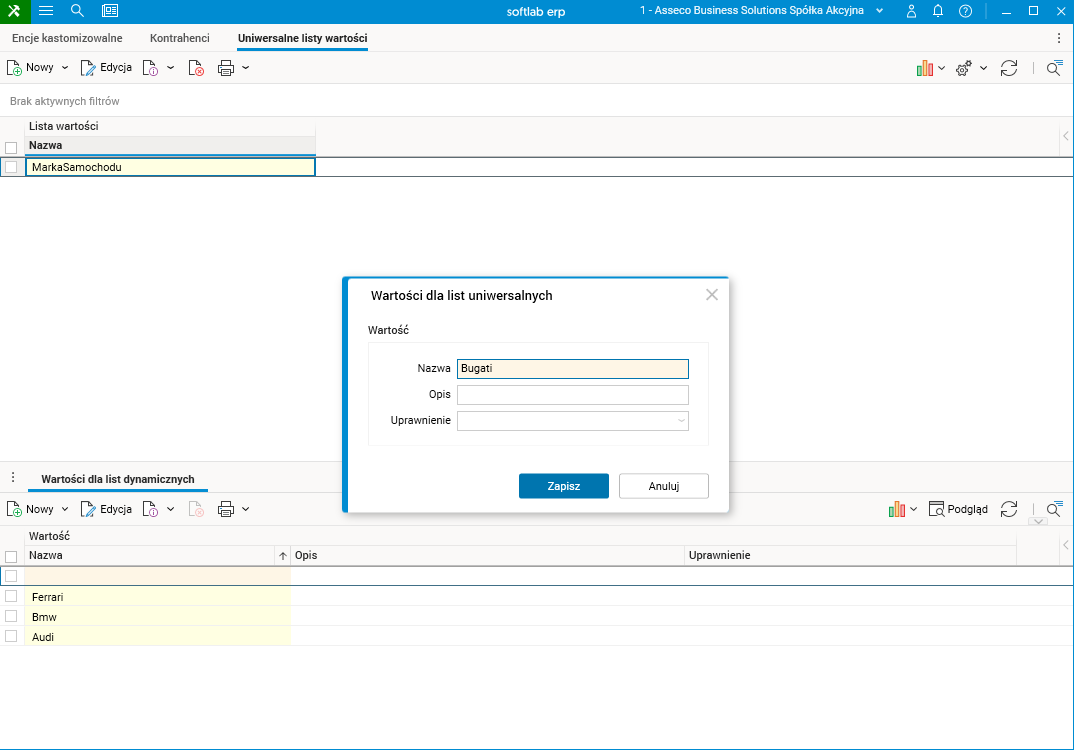Click Edycja in the lower toolbar

(106, 510)
